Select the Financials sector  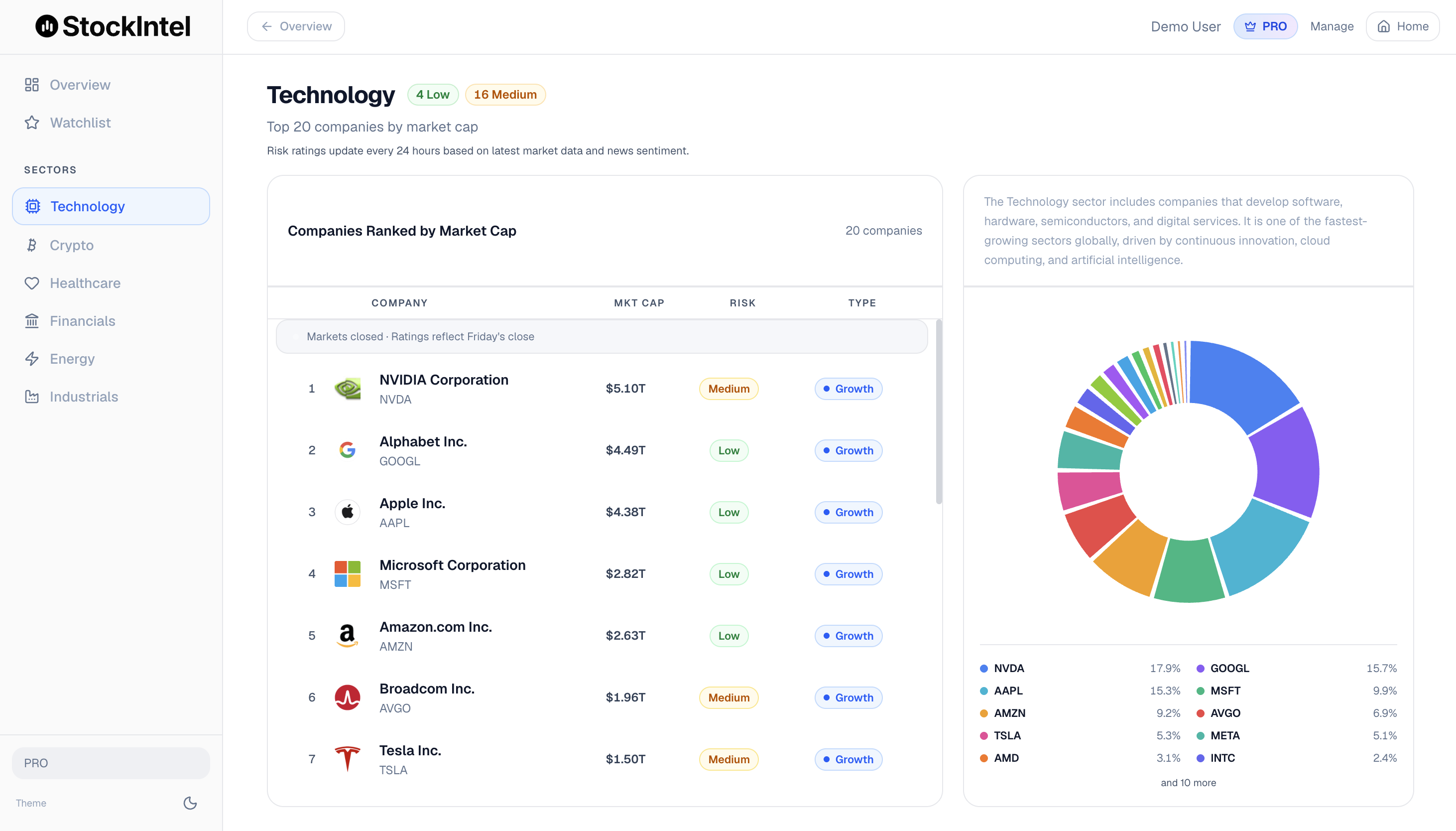point(111,321)
